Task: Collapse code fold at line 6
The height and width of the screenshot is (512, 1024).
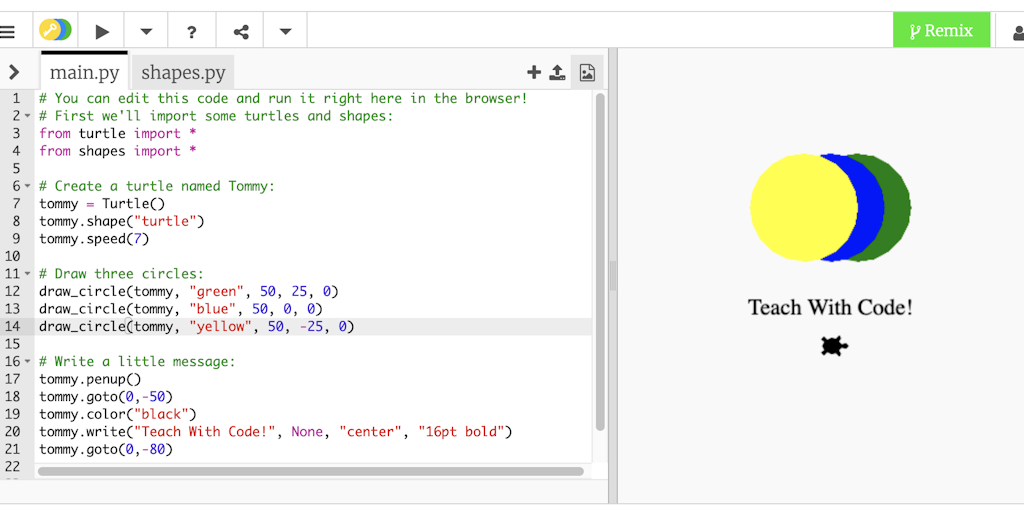Action: (27, 186)
